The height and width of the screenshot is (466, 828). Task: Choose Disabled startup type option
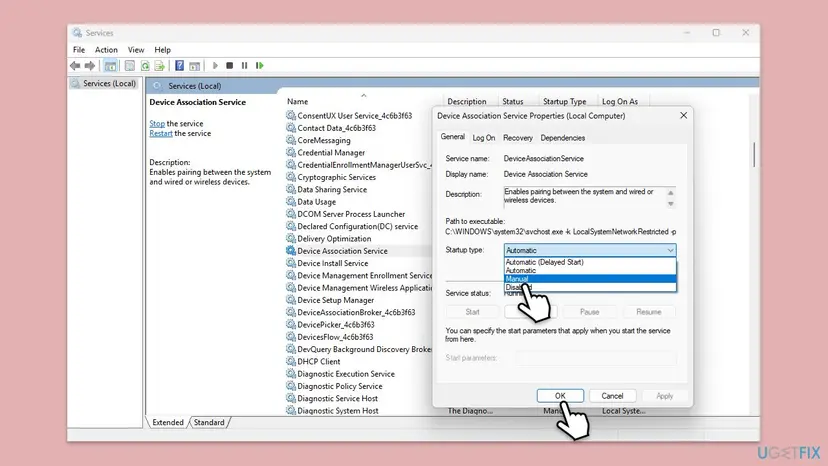(590, 287)
